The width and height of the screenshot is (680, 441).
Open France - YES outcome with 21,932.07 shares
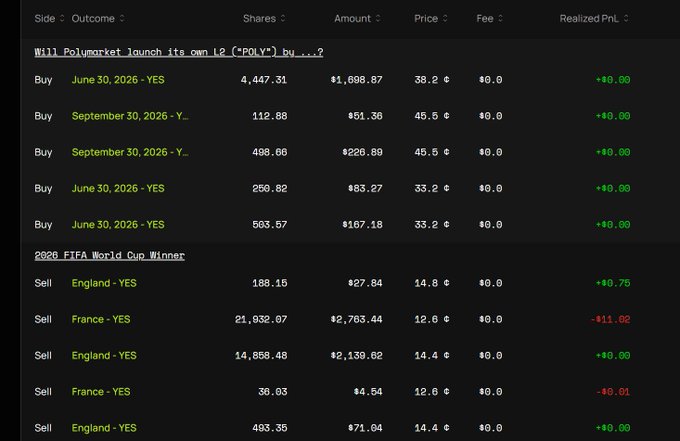pyautogui.click(x=101, y=319)
